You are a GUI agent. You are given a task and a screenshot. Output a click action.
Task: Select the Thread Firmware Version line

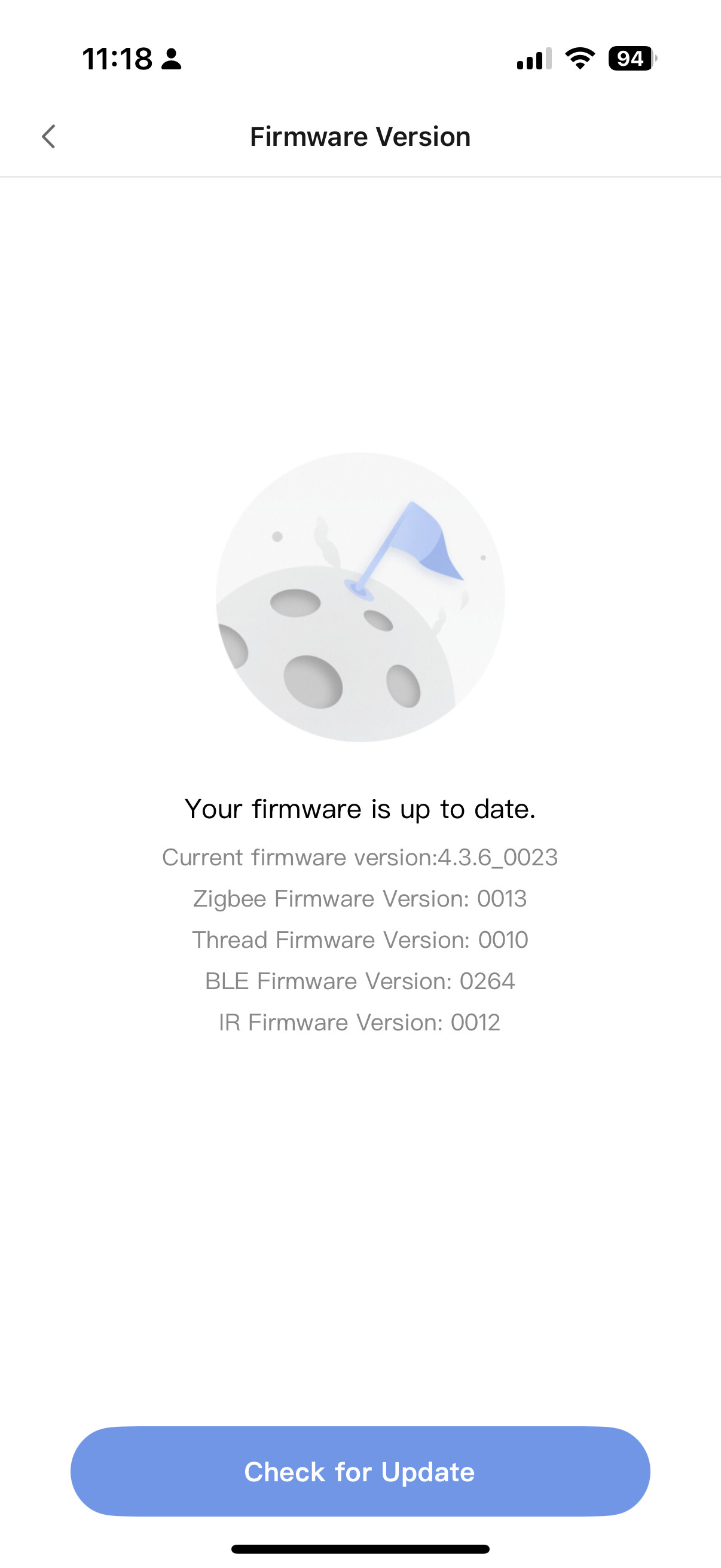click(360, 940)
